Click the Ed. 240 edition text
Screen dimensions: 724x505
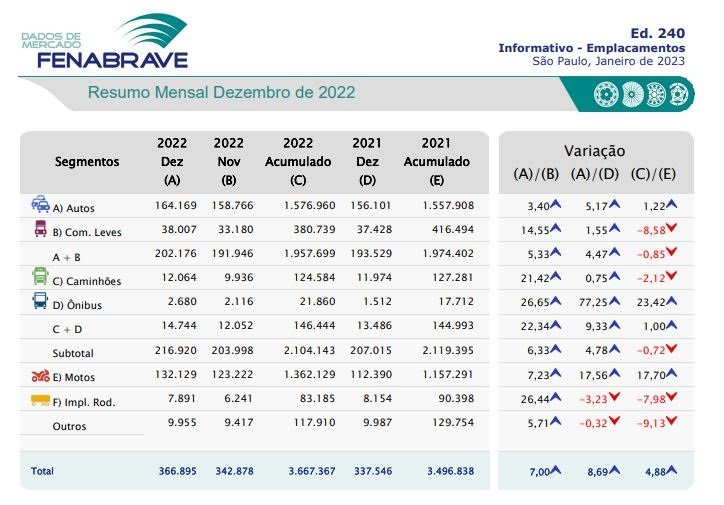(x=663, y=33)
